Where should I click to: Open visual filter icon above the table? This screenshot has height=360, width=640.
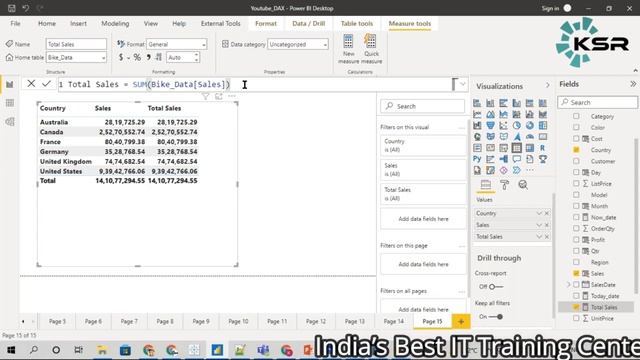click(206, 96)
